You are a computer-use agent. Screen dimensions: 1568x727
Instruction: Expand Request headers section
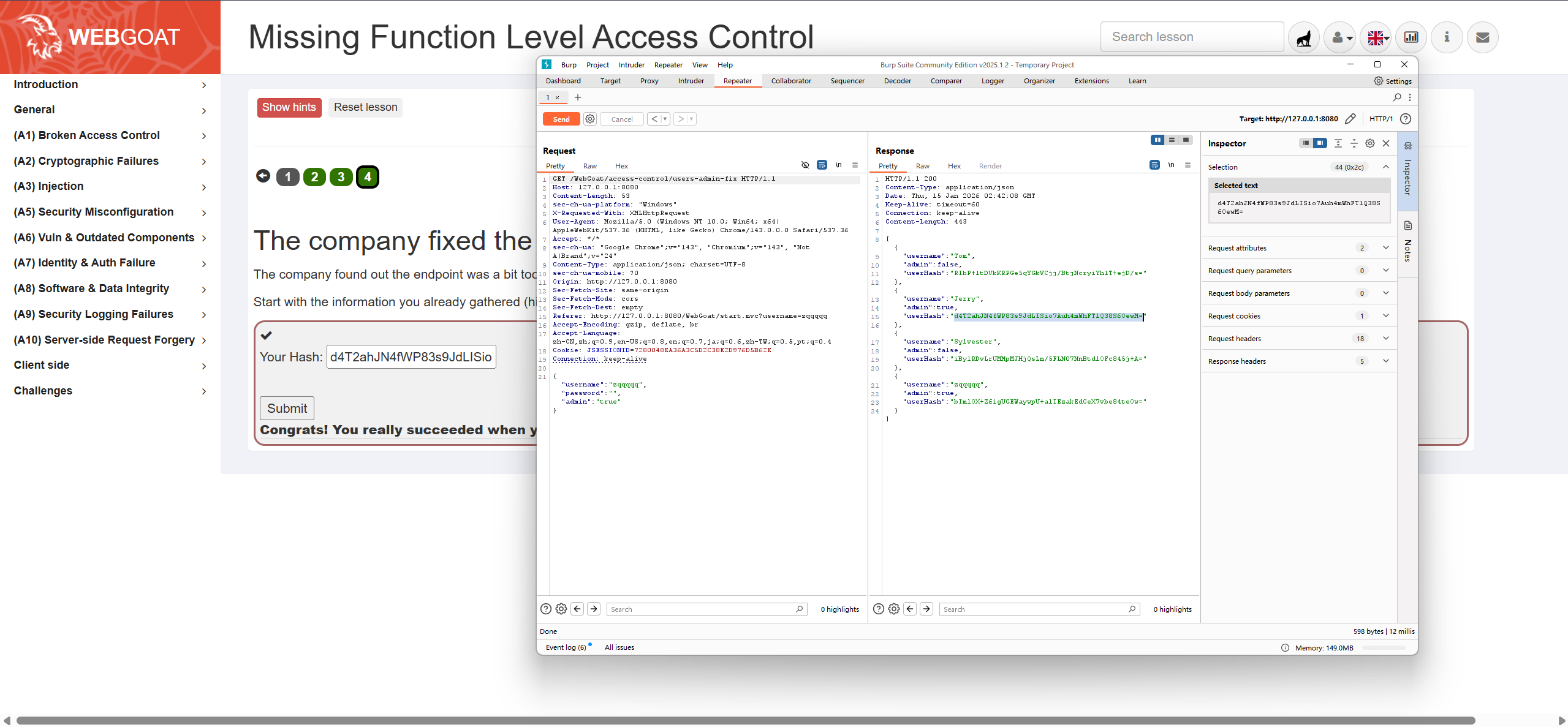[1385, 338]
